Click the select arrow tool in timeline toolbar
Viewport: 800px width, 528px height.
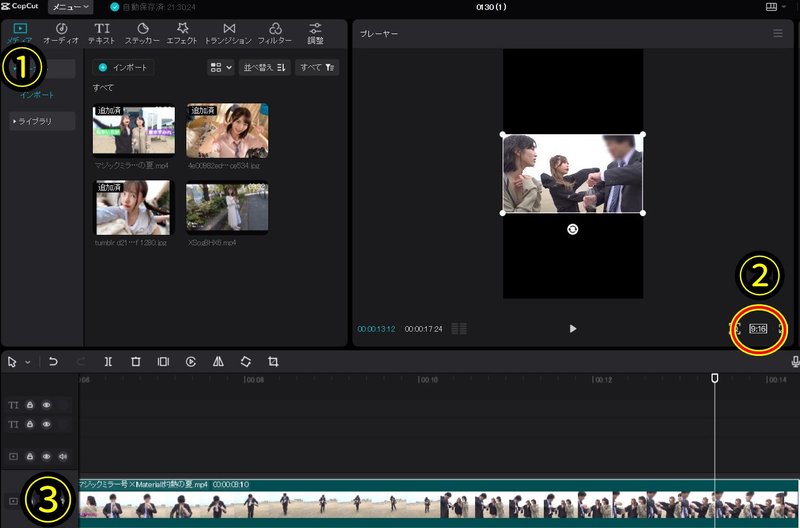(x=12, y=362)
